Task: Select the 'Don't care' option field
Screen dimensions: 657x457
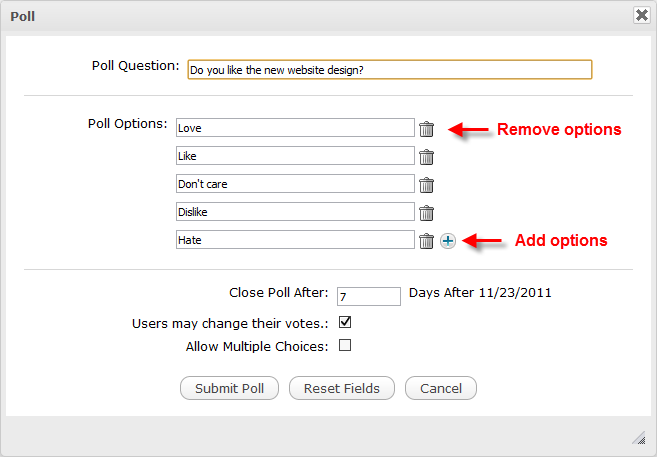Action: point(294,184)
